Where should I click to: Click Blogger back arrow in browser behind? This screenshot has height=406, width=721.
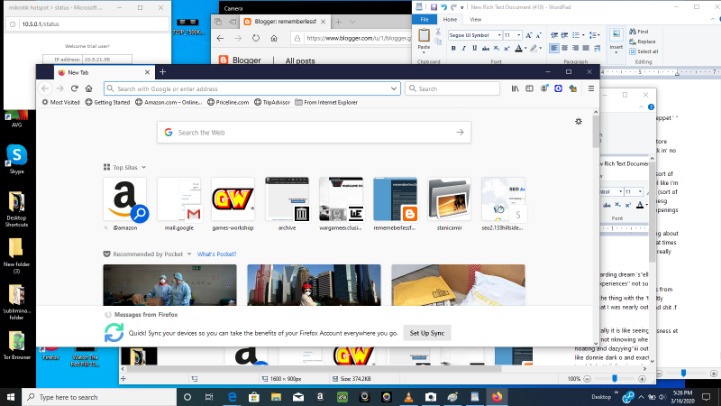(x=220, y=38)
